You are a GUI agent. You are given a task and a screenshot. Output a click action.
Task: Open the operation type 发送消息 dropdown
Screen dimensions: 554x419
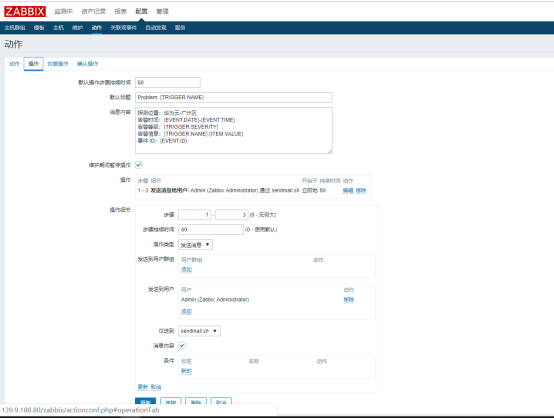click(195, 245)
